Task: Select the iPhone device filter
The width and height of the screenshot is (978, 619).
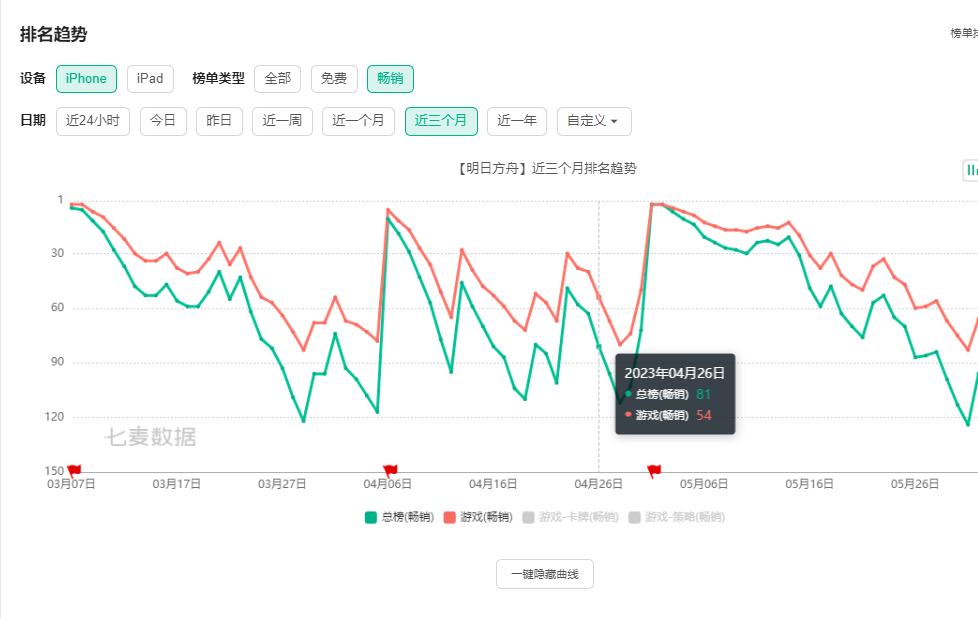Action: click(x=86, y=79)
